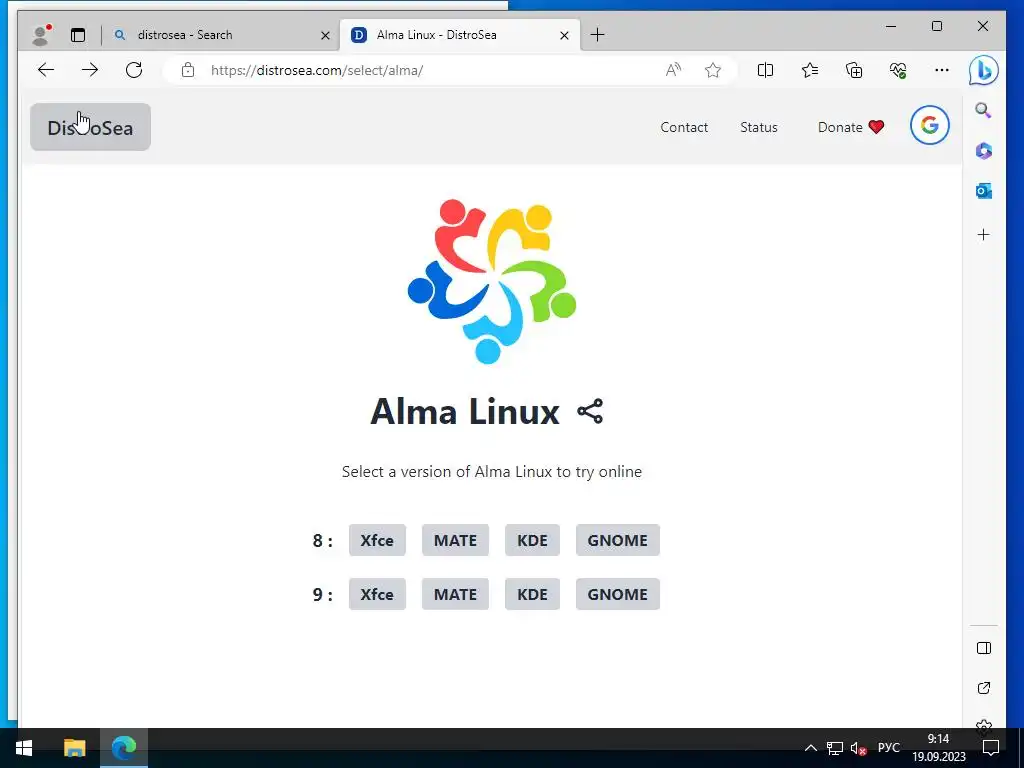Screen dimensions: 1024x768
Task: Show hidden system tray icons
Action: [810, 748]
